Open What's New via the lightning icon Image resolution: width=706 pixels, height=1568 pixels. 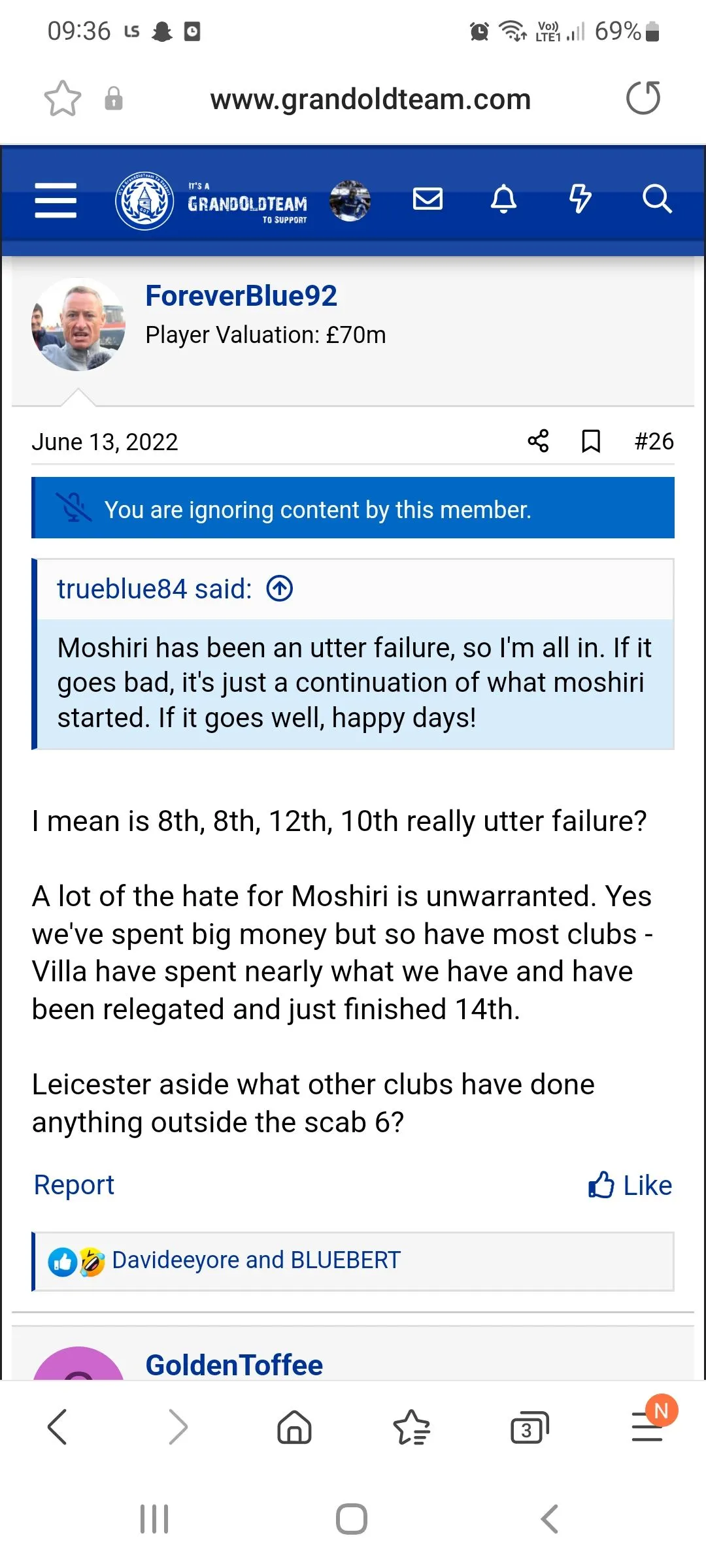click(x=579, y=199)
